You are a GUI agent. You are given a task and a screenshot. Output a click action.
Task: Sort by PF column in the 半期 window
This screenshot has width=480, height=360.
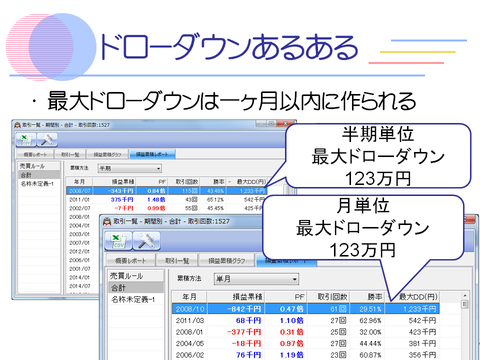pos(151,182)
